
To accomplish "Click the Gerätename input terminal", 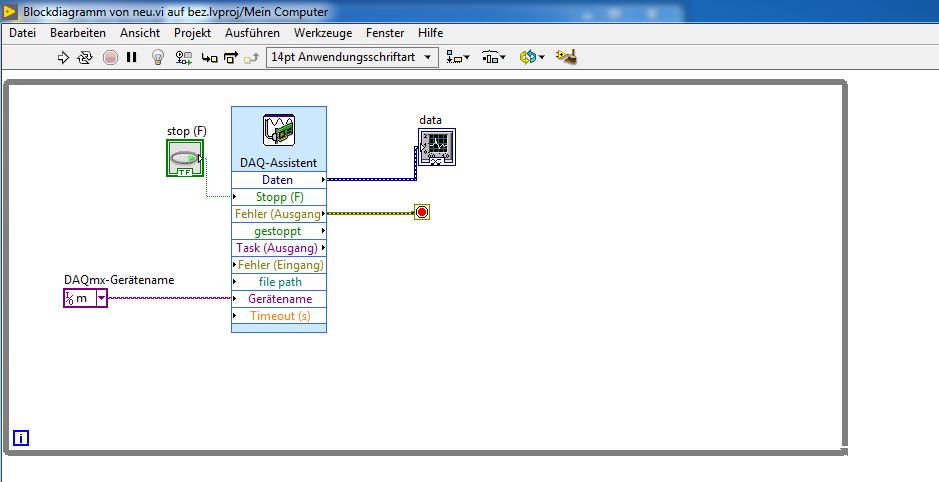I will (x=278, y=299).
